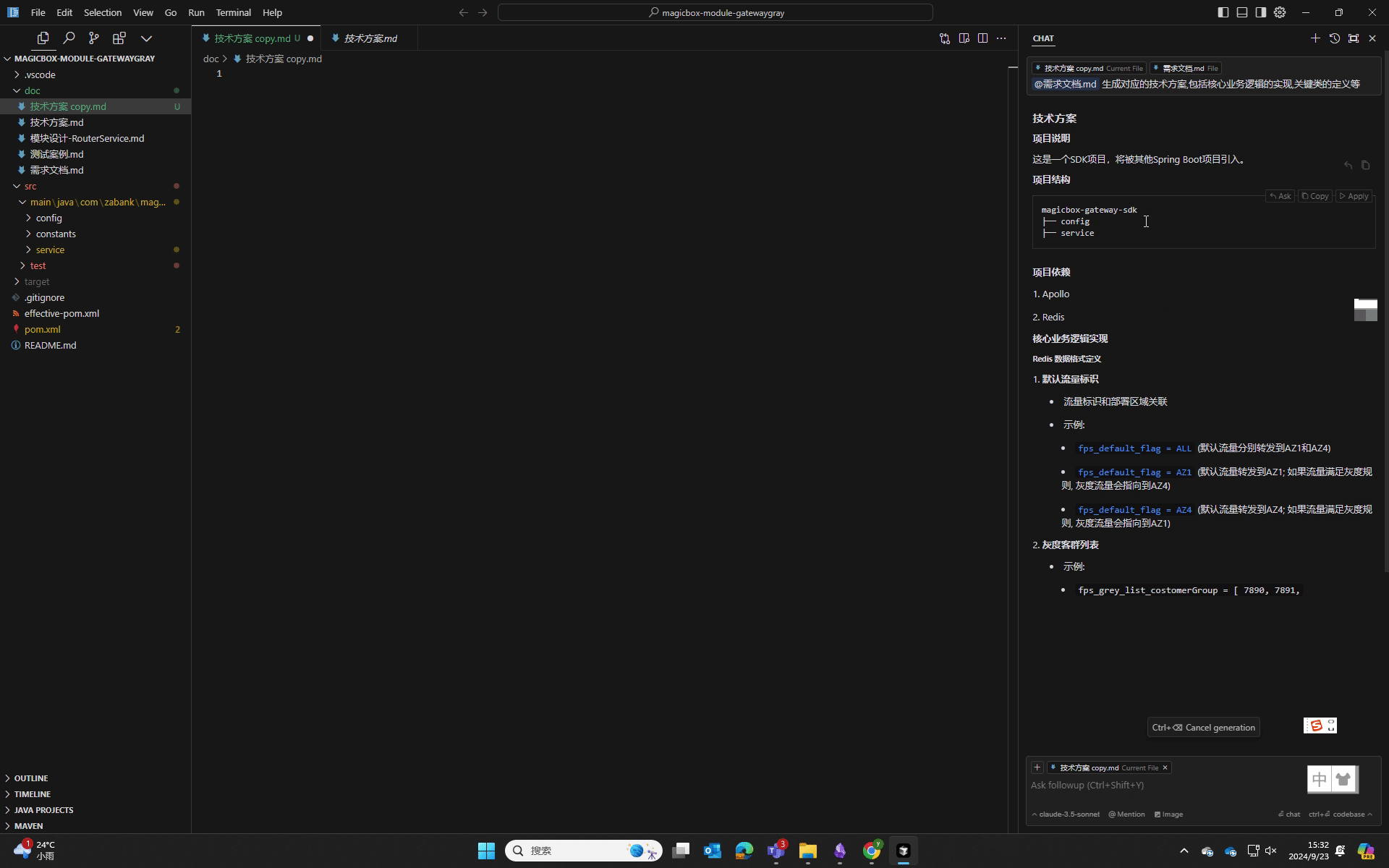Copy the response with the clipboard icon
Screen dimensions: 1389x868
pos(1365,166)
